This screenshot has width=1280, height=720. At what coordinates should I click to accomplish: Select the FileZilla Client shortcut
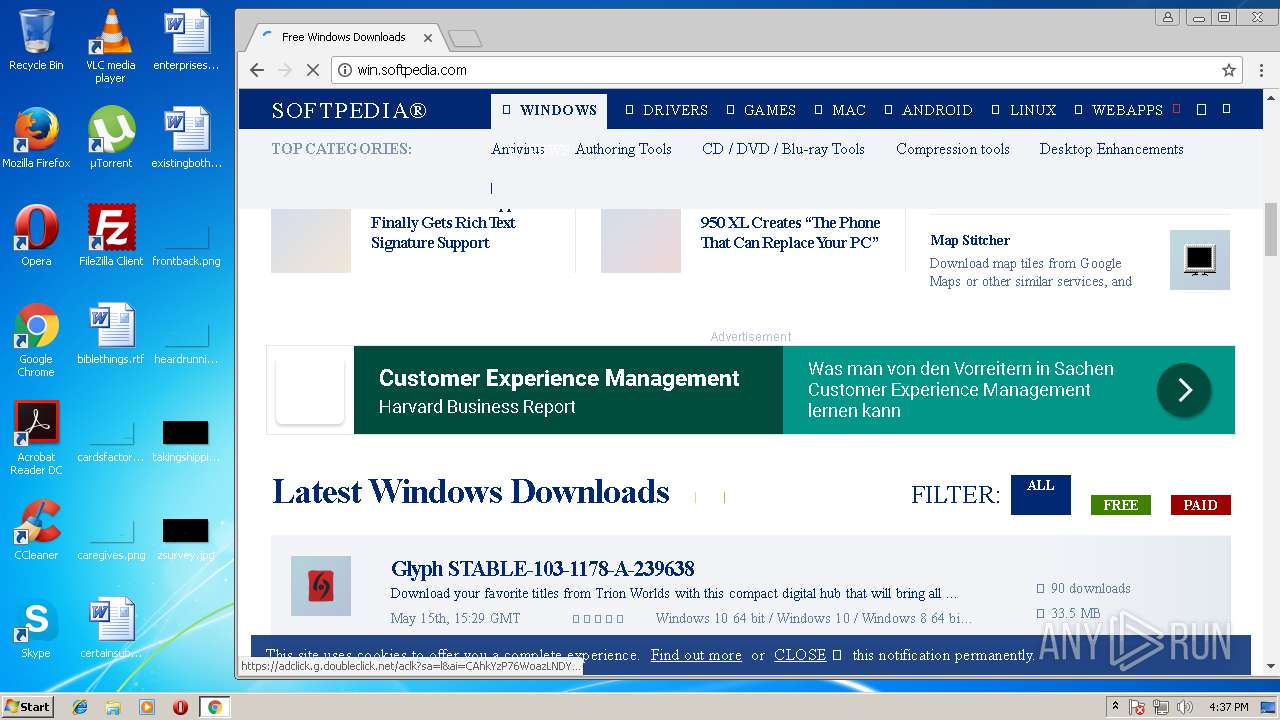click(111, 236)
